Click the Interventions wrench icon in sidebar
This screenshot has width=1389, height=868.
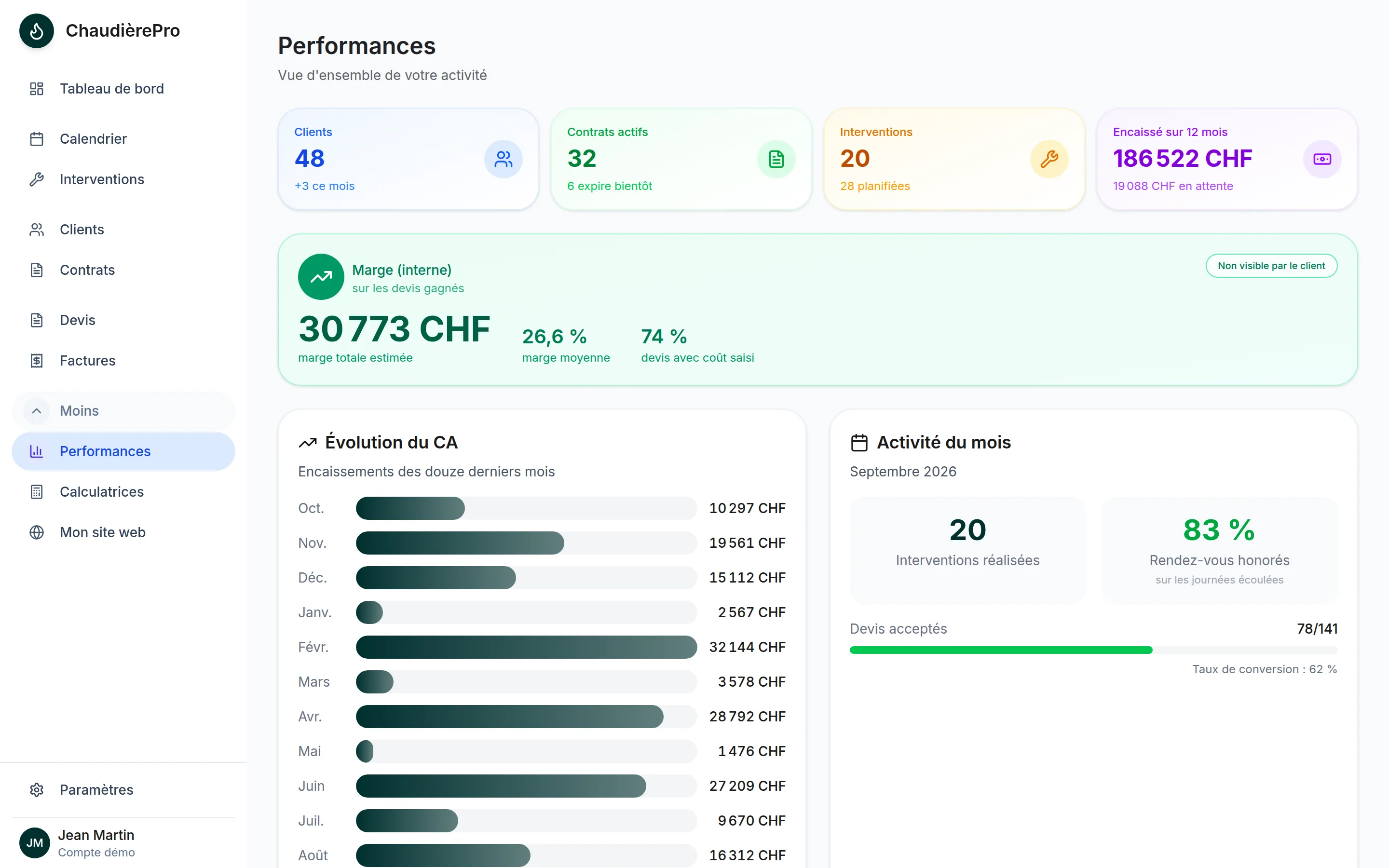tap(37, 179)
